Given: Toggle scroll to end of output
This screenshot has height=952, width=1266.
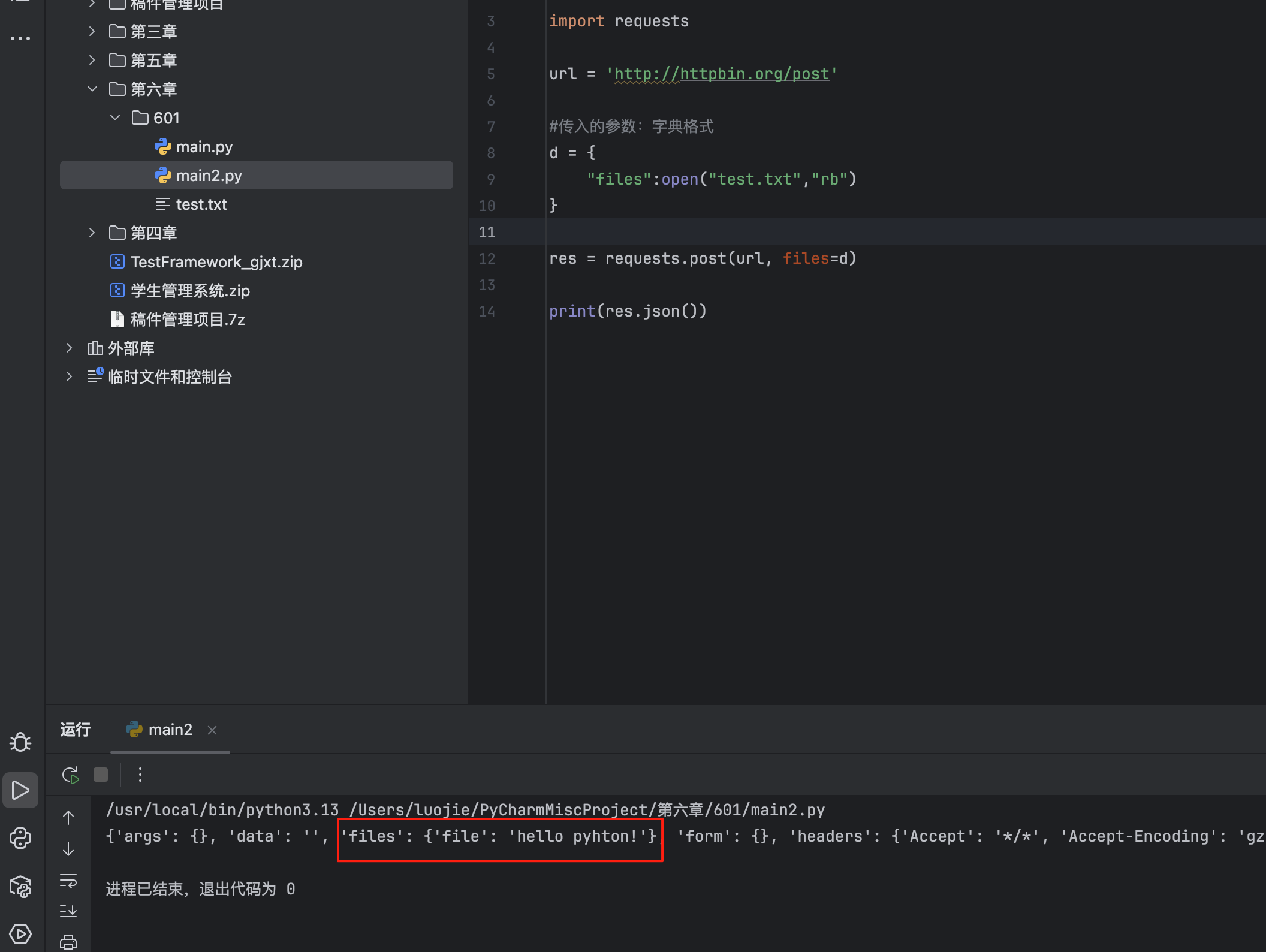Looking at the screenshot, I should 68,911.
